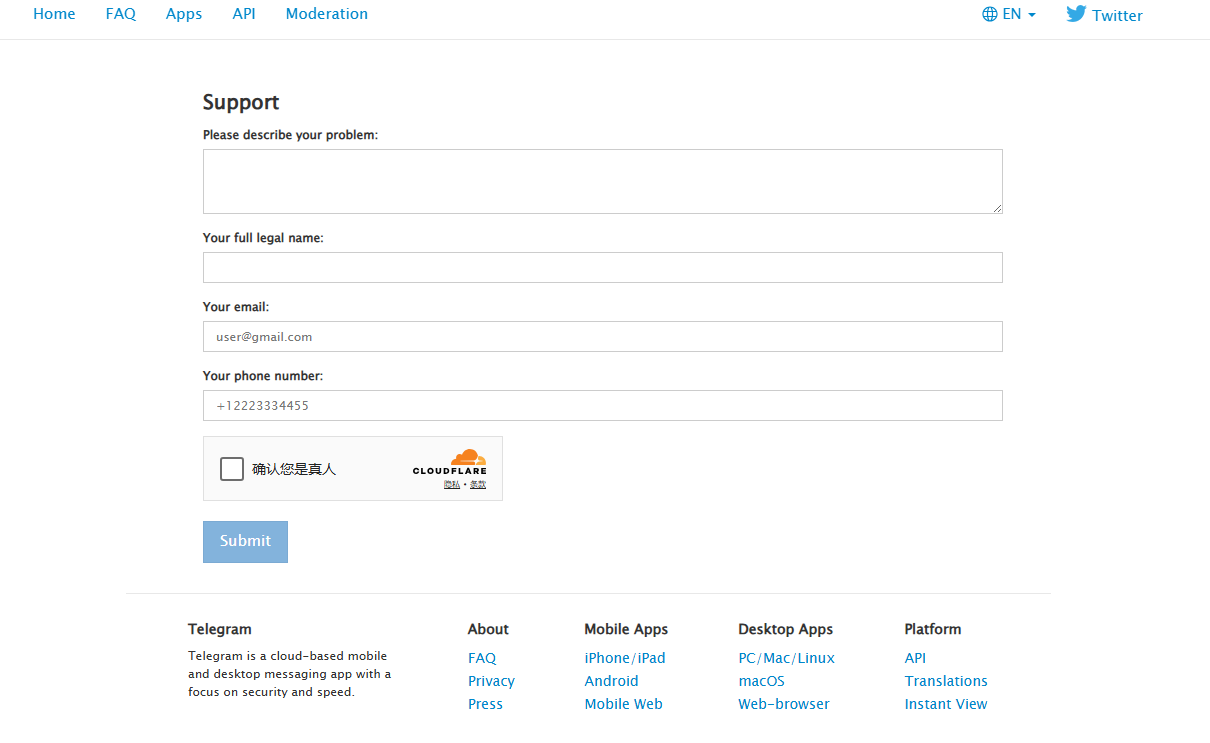
Task: Open the Mobile Web footer link
Action: [x=624, y=704]
